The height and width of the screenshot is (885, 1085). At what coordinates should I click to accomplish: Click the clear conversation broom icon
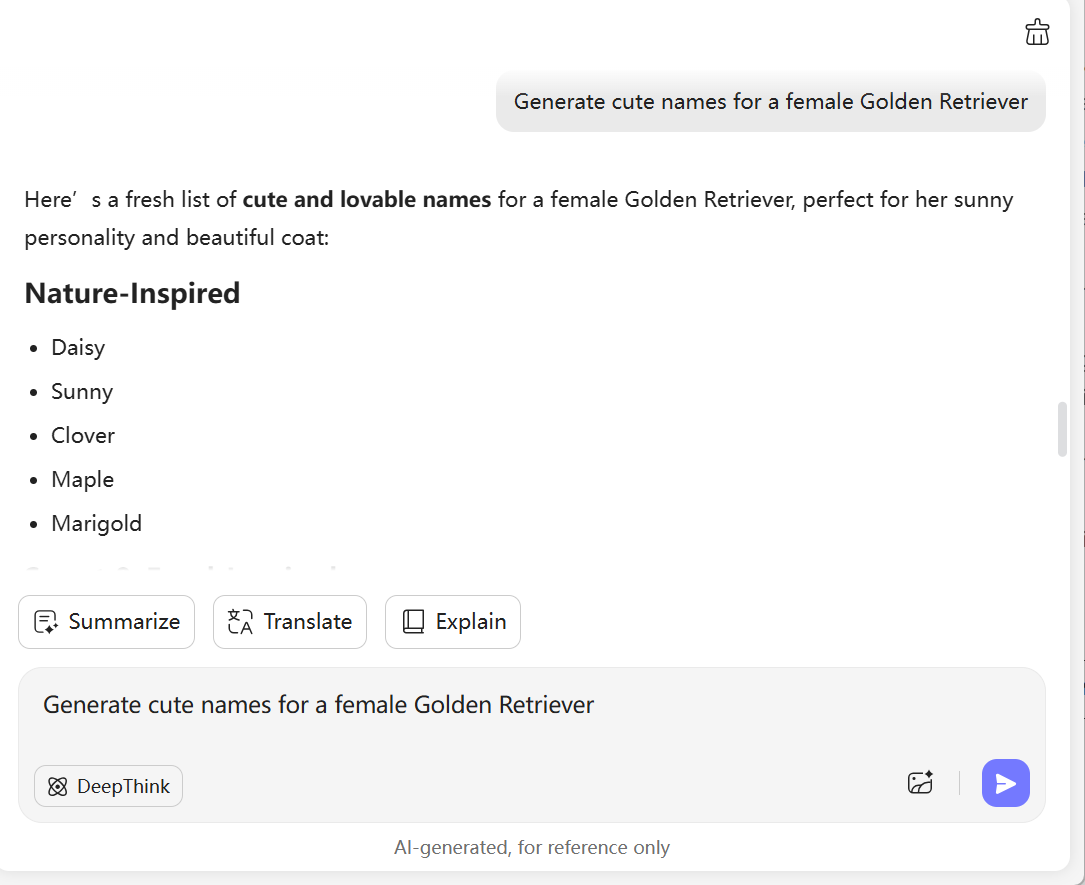pyautogui.click(x=1037, y=32)
